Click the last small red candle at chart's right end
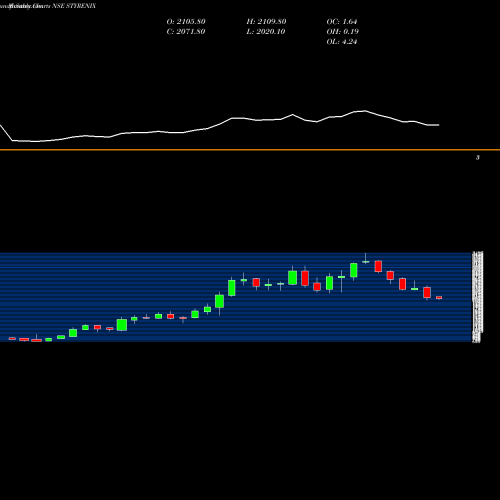Image resolution: width=500 pixels, height=500 pixels. [x=439, y=298]
